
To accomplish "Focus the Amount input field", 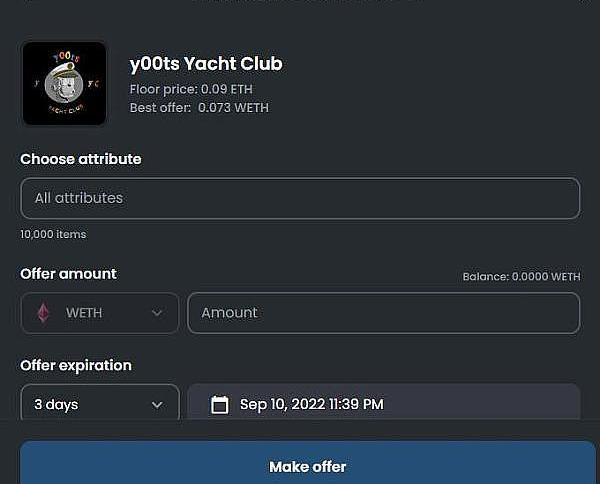I will point(383,313).
